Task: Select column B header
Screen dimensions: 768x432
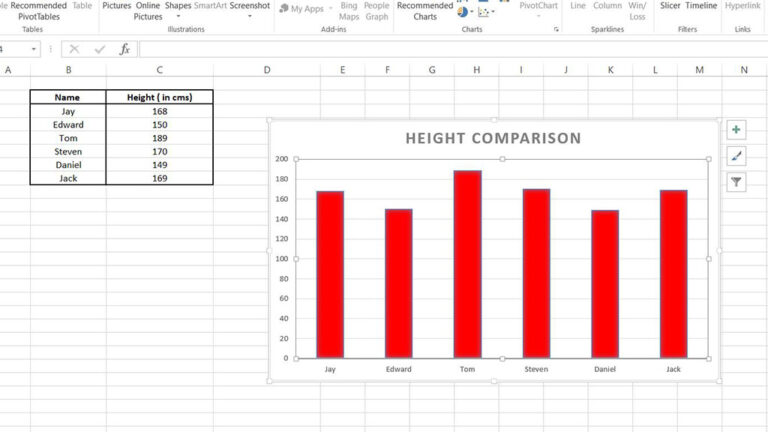Action: coord(68,70)
